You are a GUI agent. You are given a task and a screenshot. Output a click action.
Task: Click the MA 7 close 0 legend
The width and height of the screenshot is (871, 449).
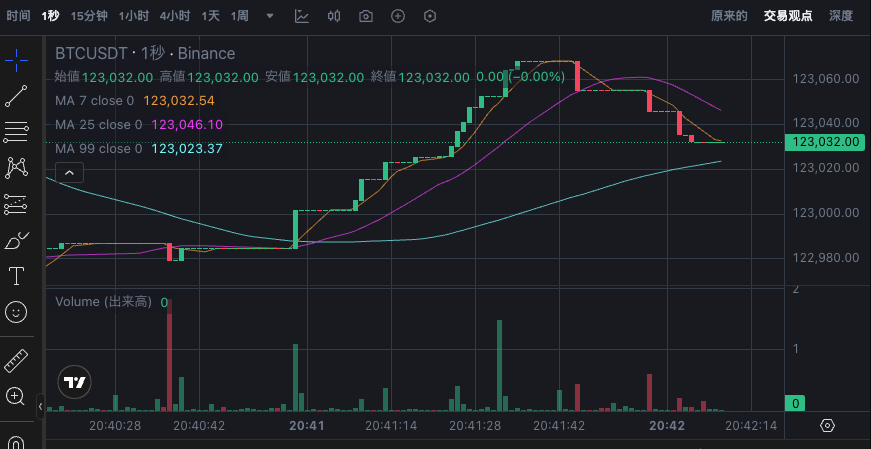click(x=94, y=101)
